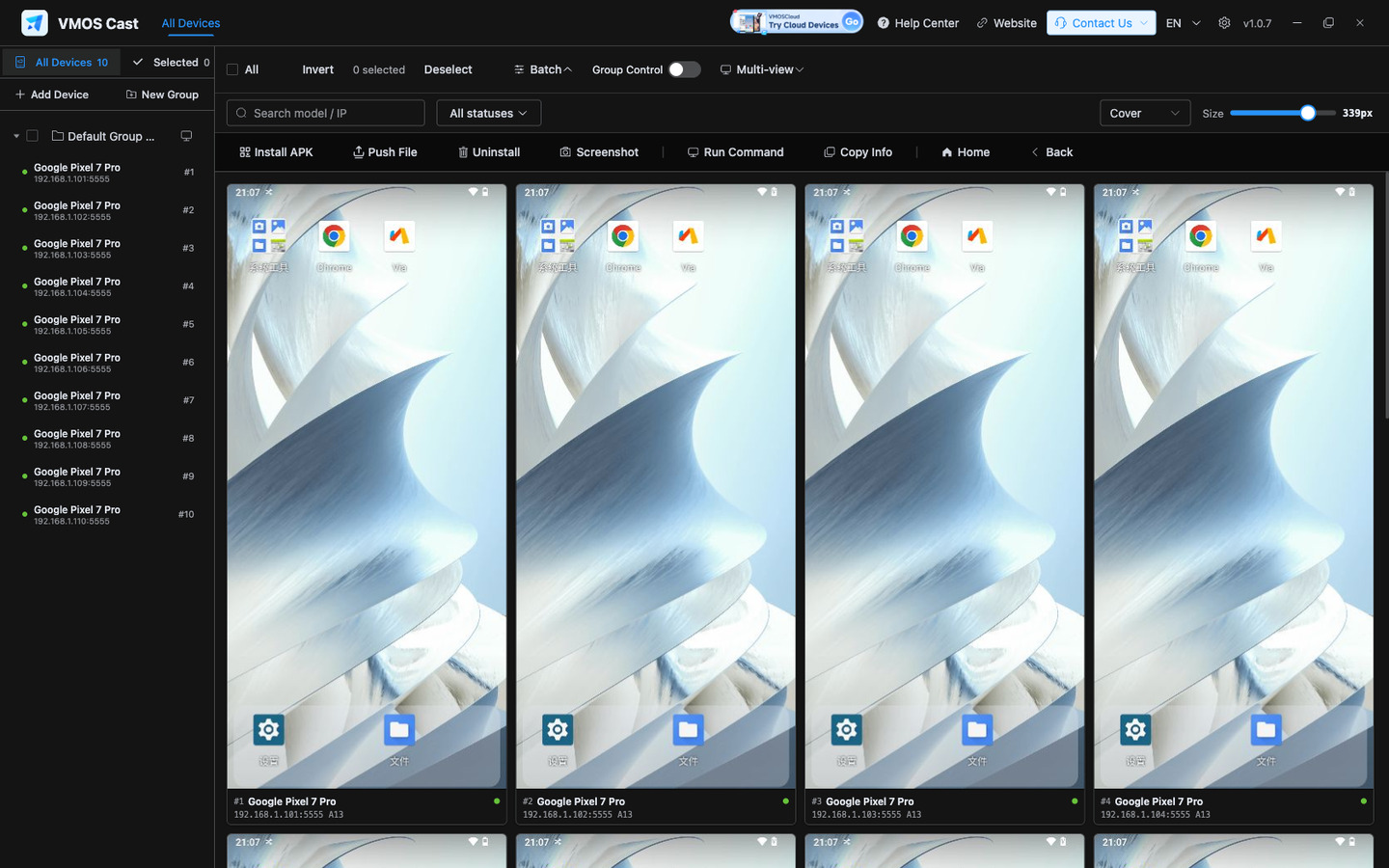This screenshot has width=1389, height=868.
Task: Open Settings app on device #4 screen
Action: [x=1135, y=730]
